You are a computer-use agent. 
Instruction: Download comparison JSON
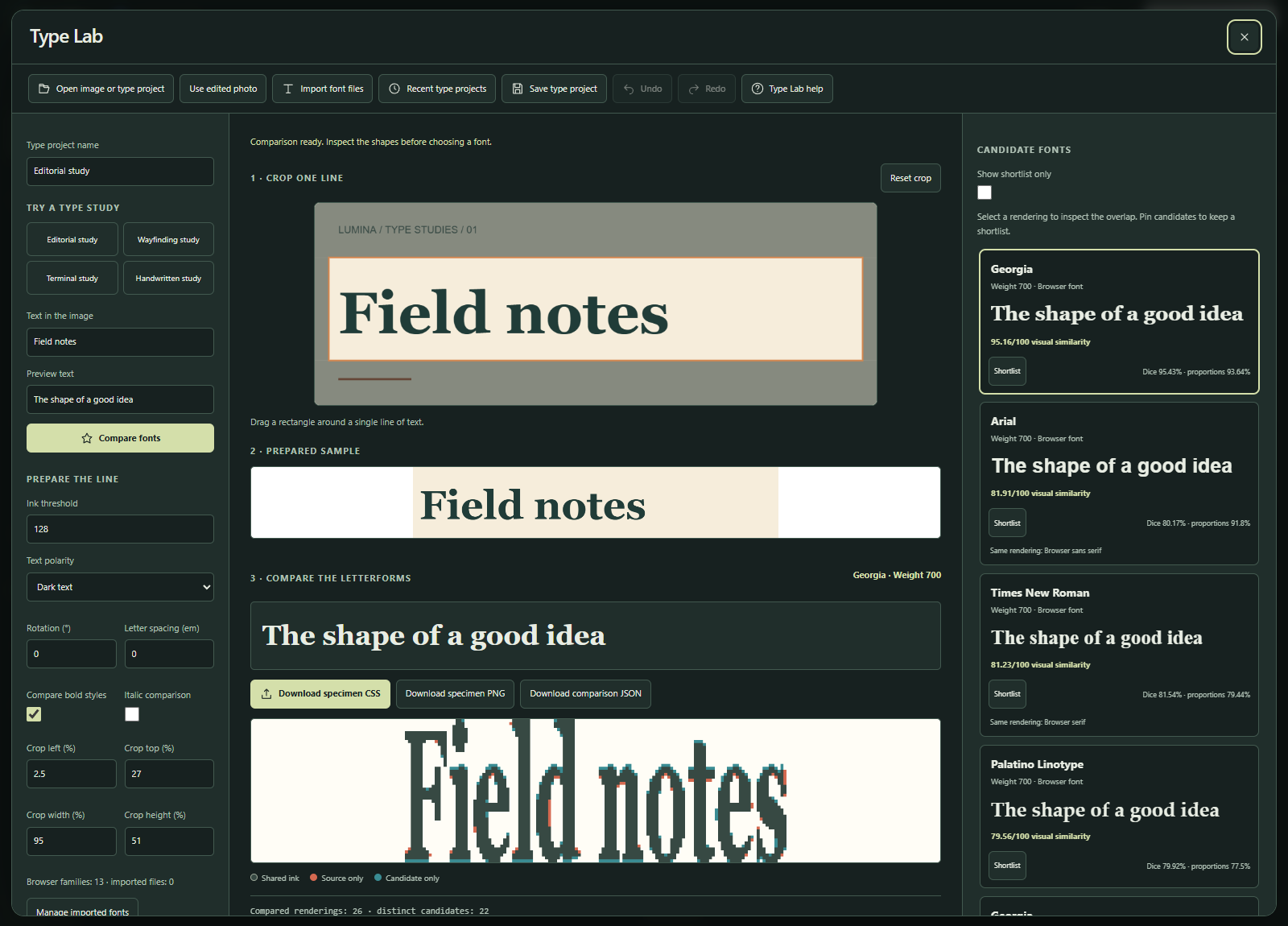[585, 693]
